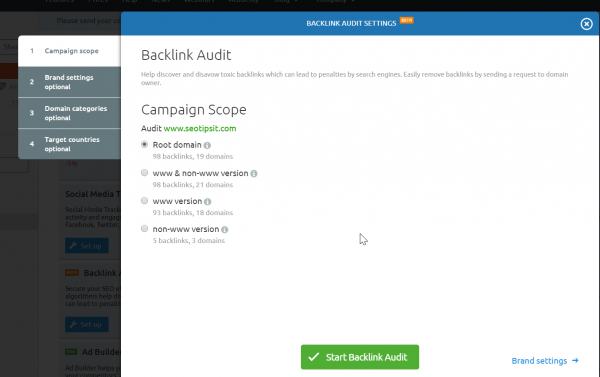This screenshot has height=377, width=600.
Task: Click the BETA badge in dialog header
Action: pyautogui.click(x=406, y=20)
